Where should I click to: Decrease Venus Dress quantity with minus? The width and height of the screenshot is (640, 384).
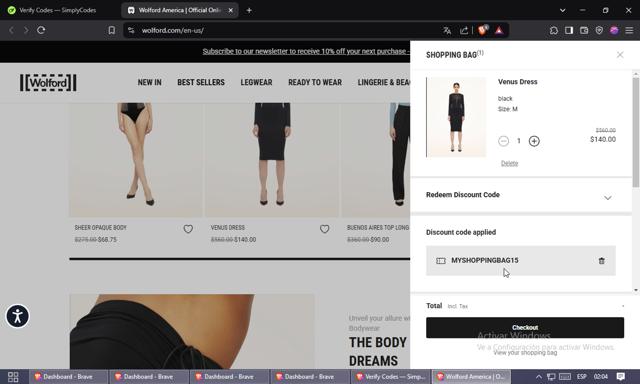tap(503, 141)
